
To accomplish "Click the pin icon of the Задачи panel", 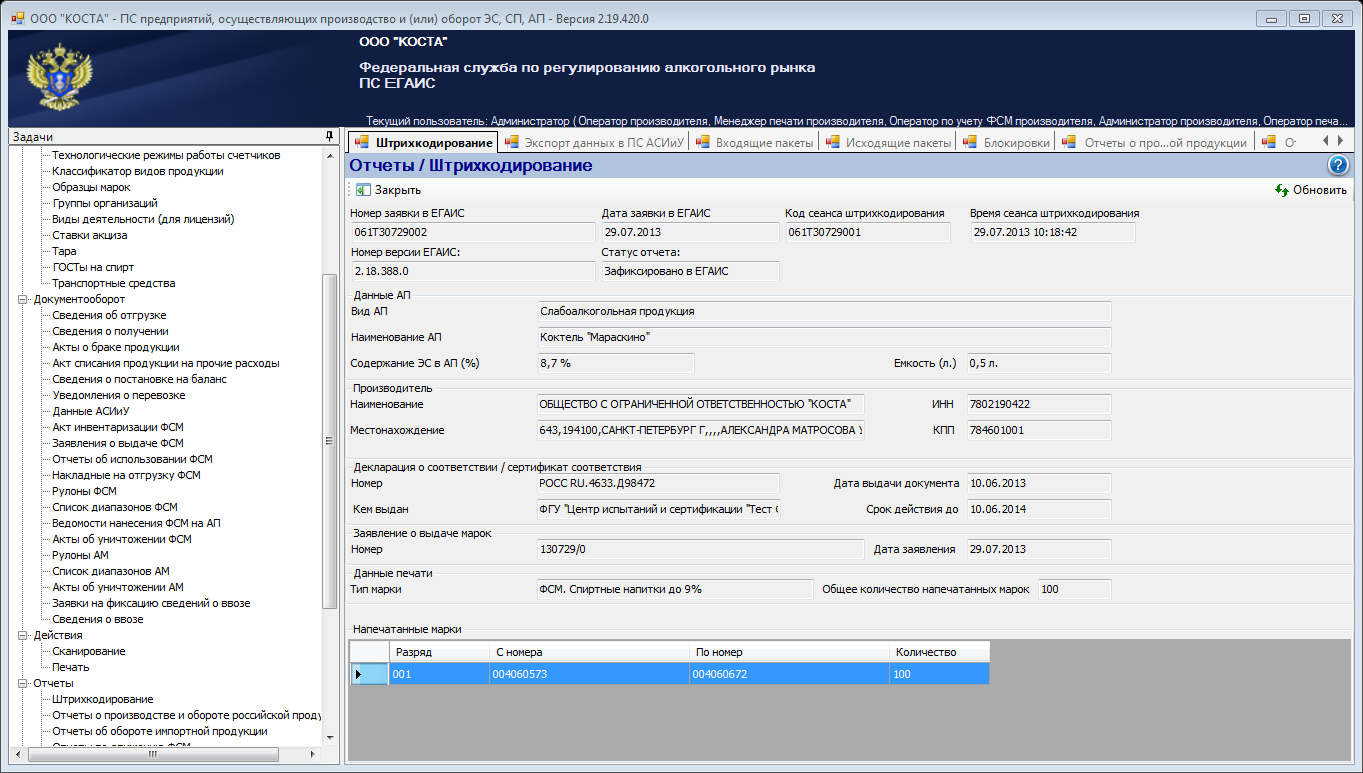I will point(329,136).
